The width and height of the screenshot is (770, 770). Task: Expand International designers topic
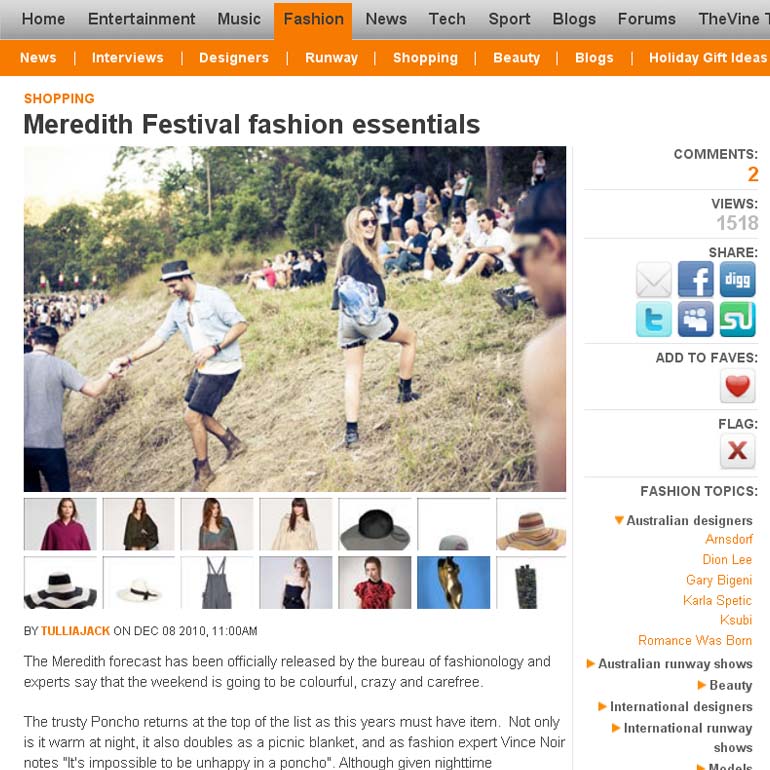pos(675,706)
